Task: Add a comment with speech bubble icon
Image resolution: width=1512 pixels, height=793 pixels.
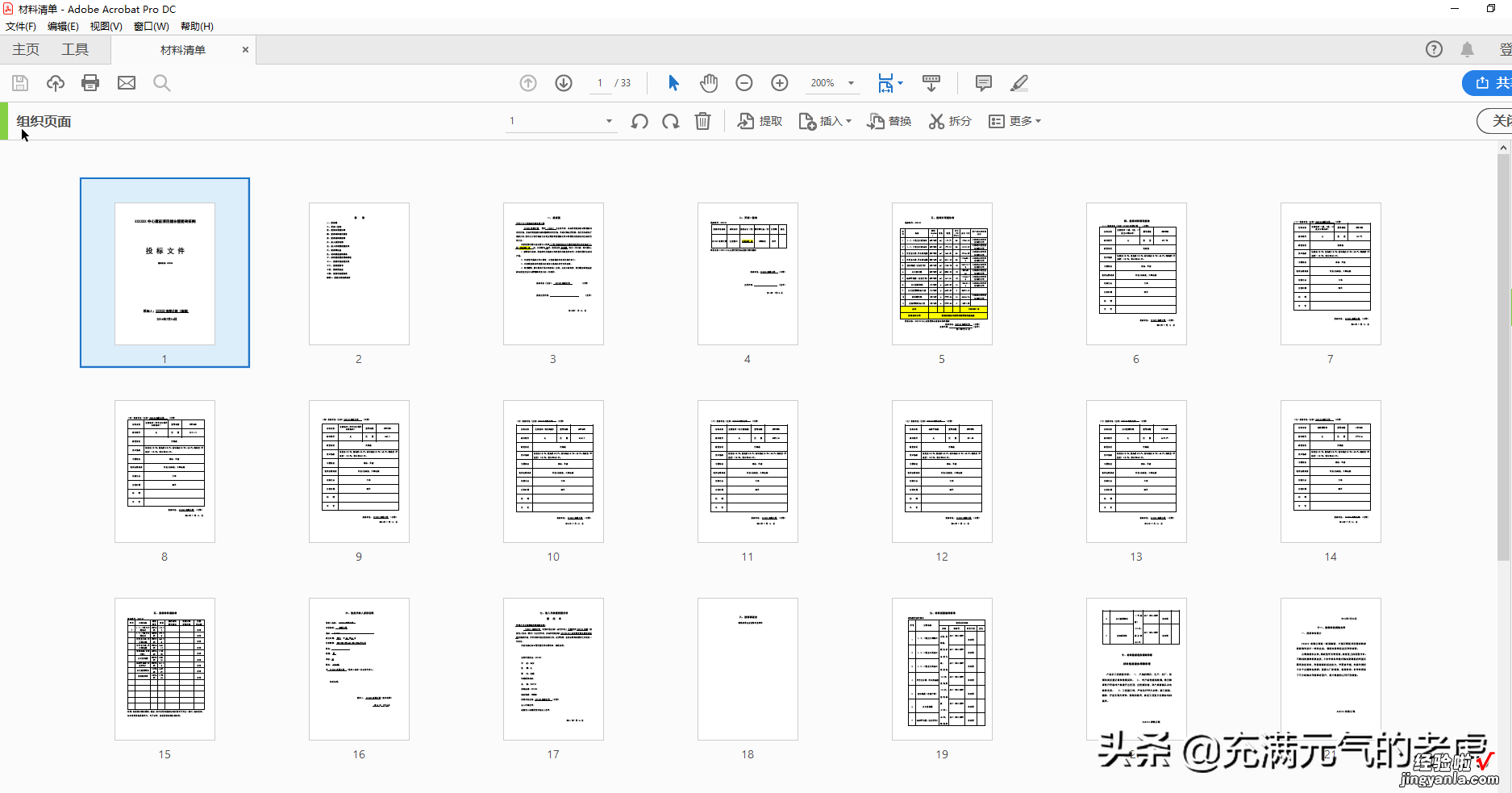Action: 983,83
